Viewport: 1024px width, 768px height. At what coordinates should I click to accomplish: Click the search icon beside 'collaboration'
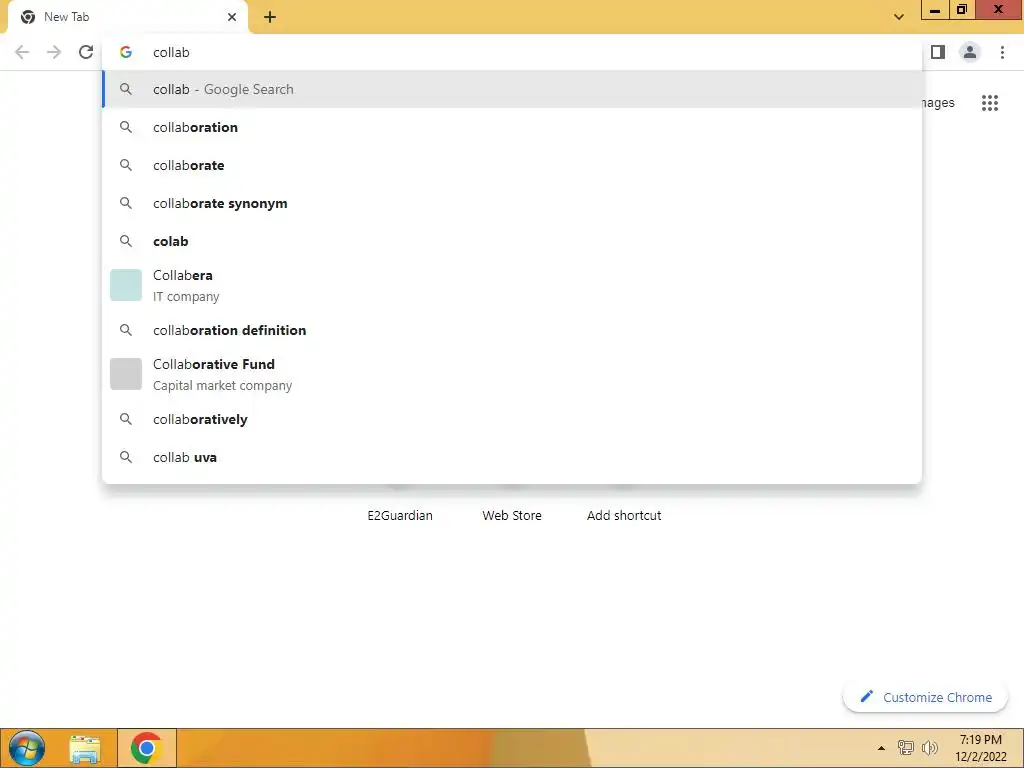click(x=126, y=127)
